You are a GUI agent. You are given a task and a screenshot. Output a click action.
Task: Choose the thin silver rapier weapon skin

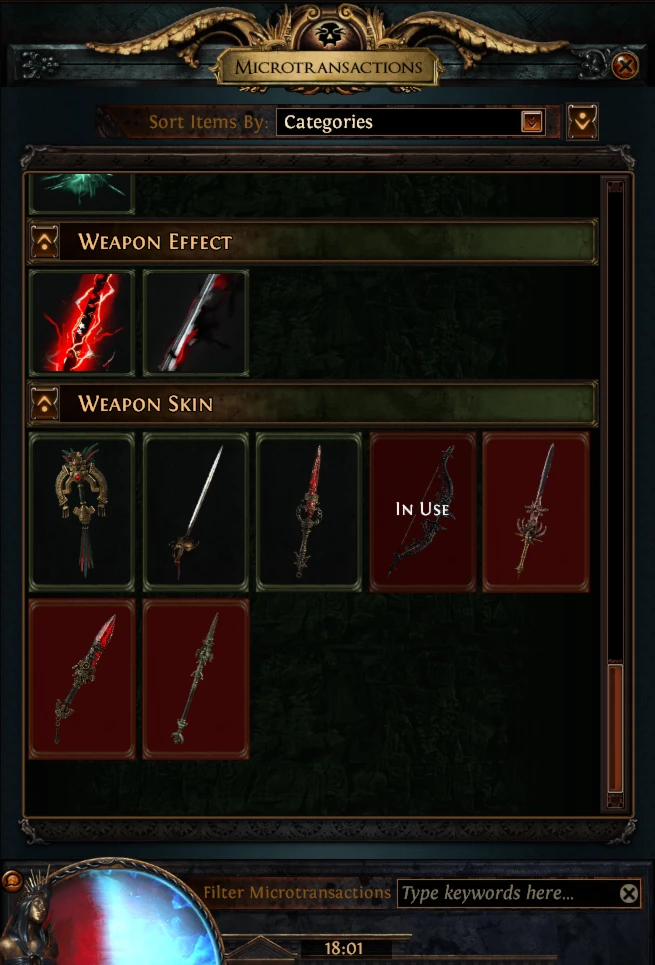coord(196,512)
